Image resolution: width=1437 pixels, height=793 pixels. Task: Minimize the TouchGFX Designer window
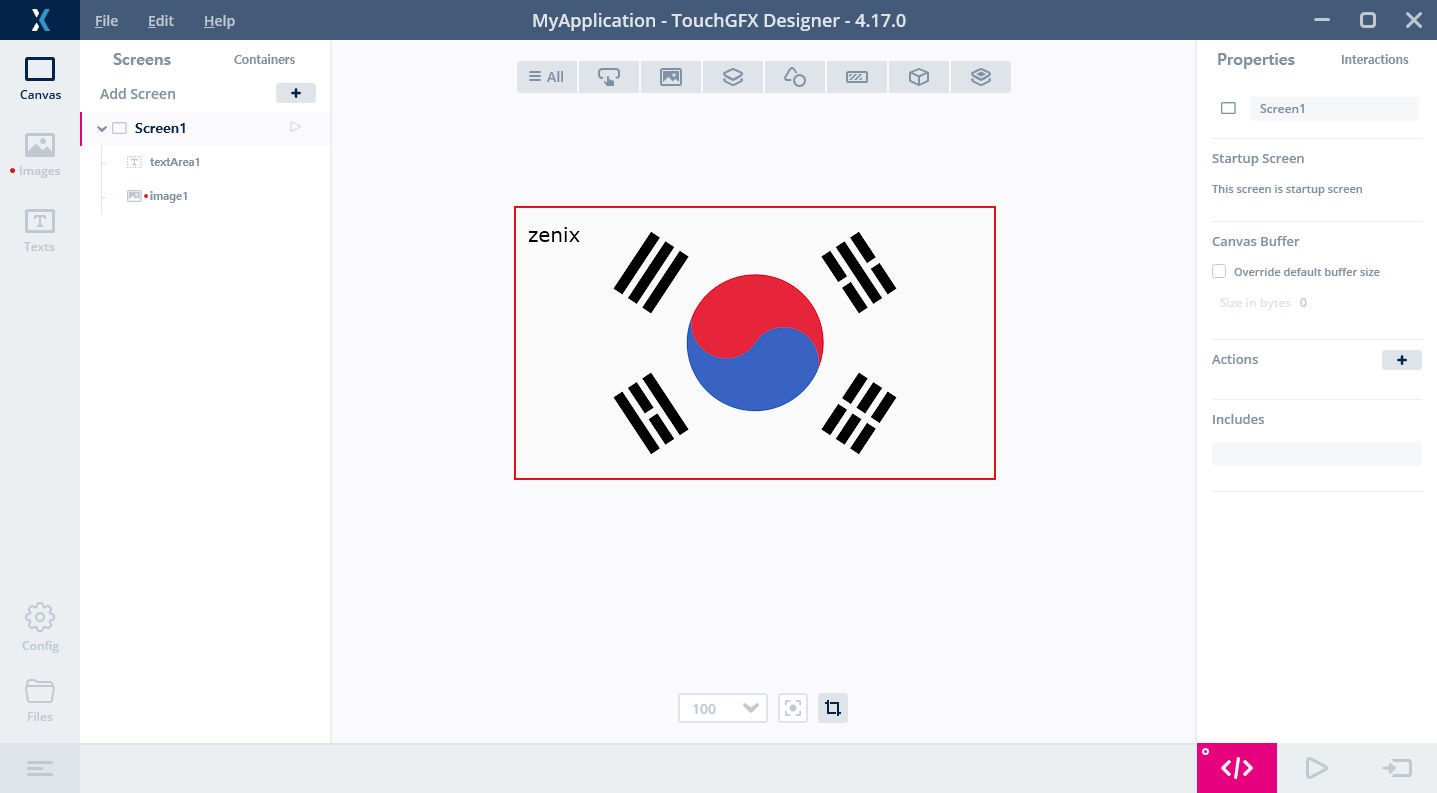(1323, 20)
